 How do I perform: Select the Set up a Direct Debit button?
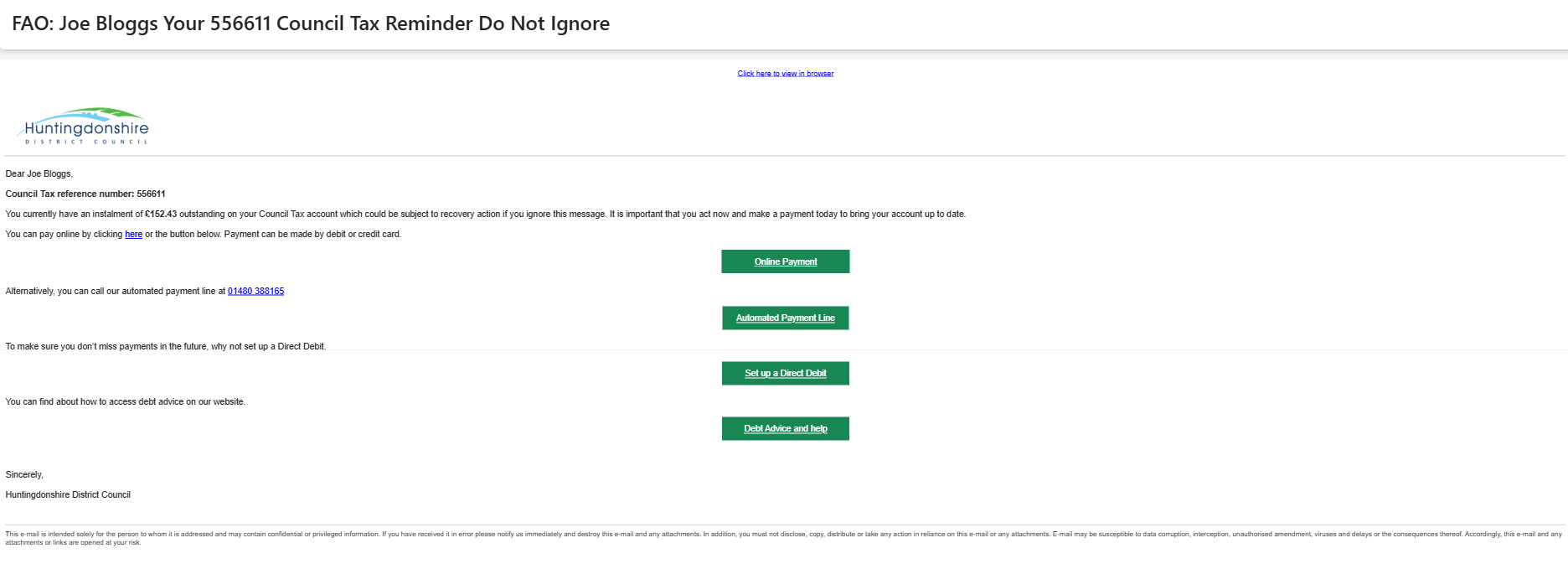[785, 374]
